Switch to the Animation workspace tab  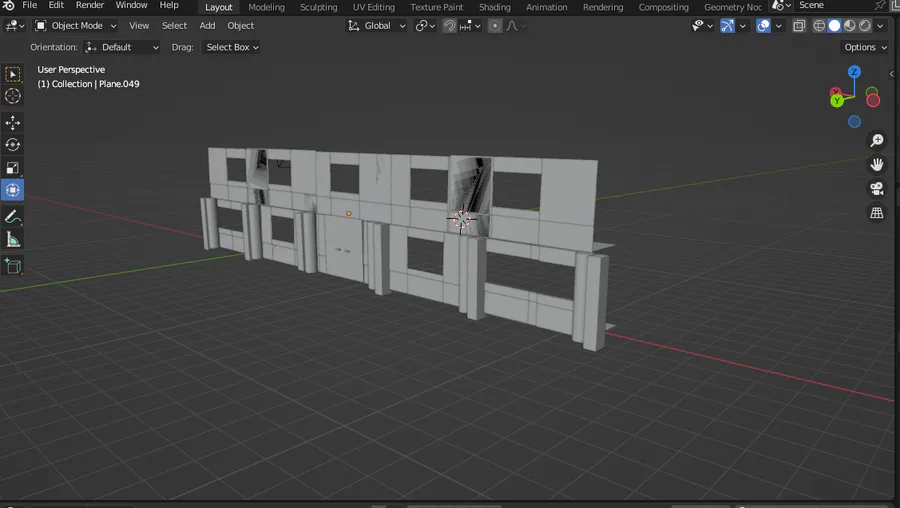[x=546, y=7]
